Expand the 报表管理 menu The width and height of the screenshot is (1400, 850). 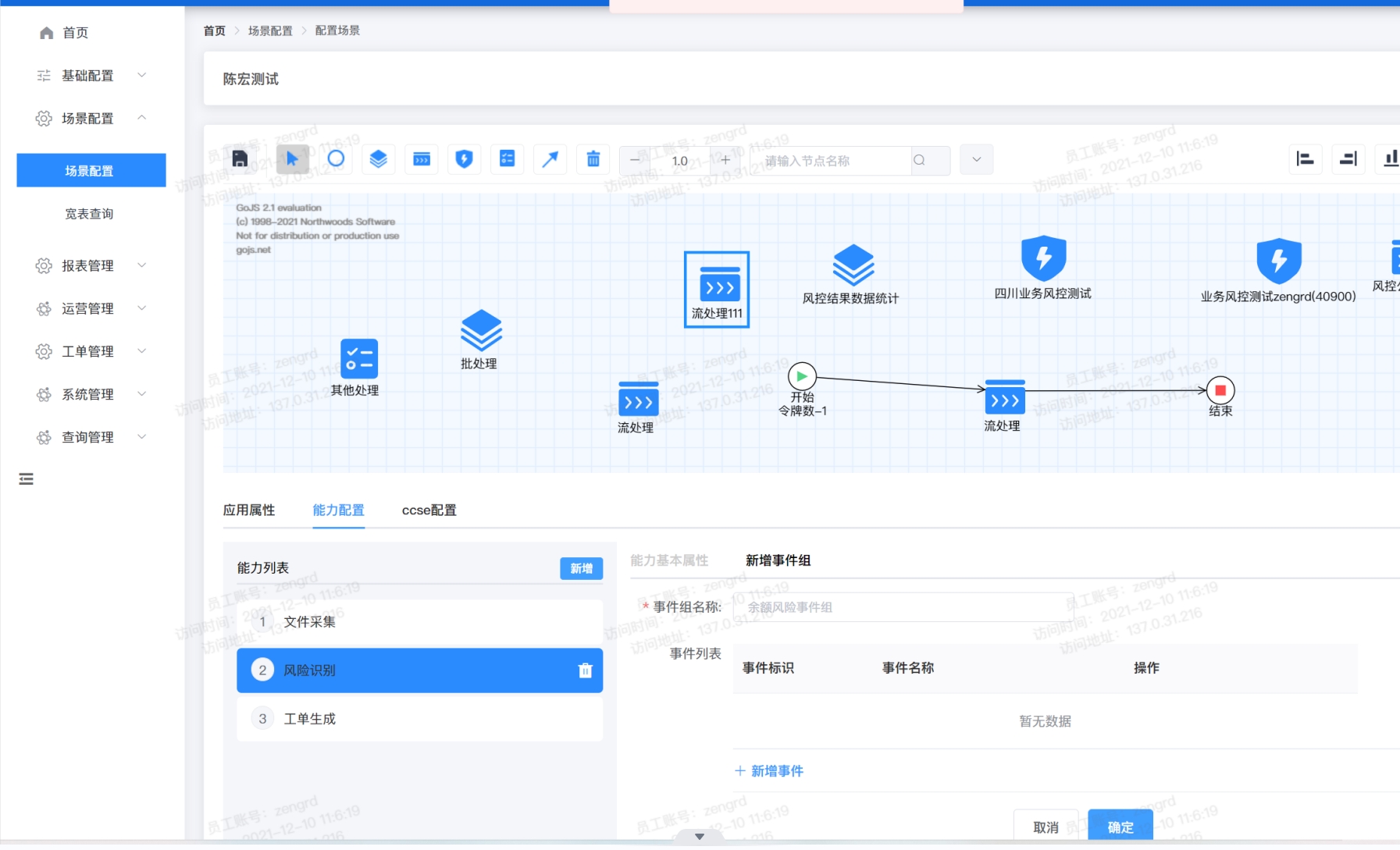(92, 266)
